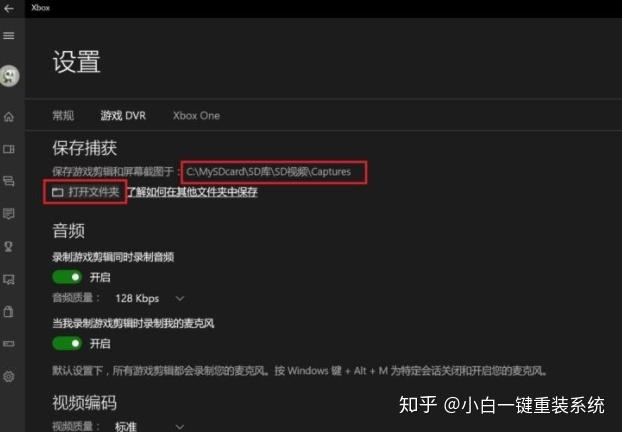622x432 pixels.
Task: Open the messages chat icon in sidebar
Action: 9,182
